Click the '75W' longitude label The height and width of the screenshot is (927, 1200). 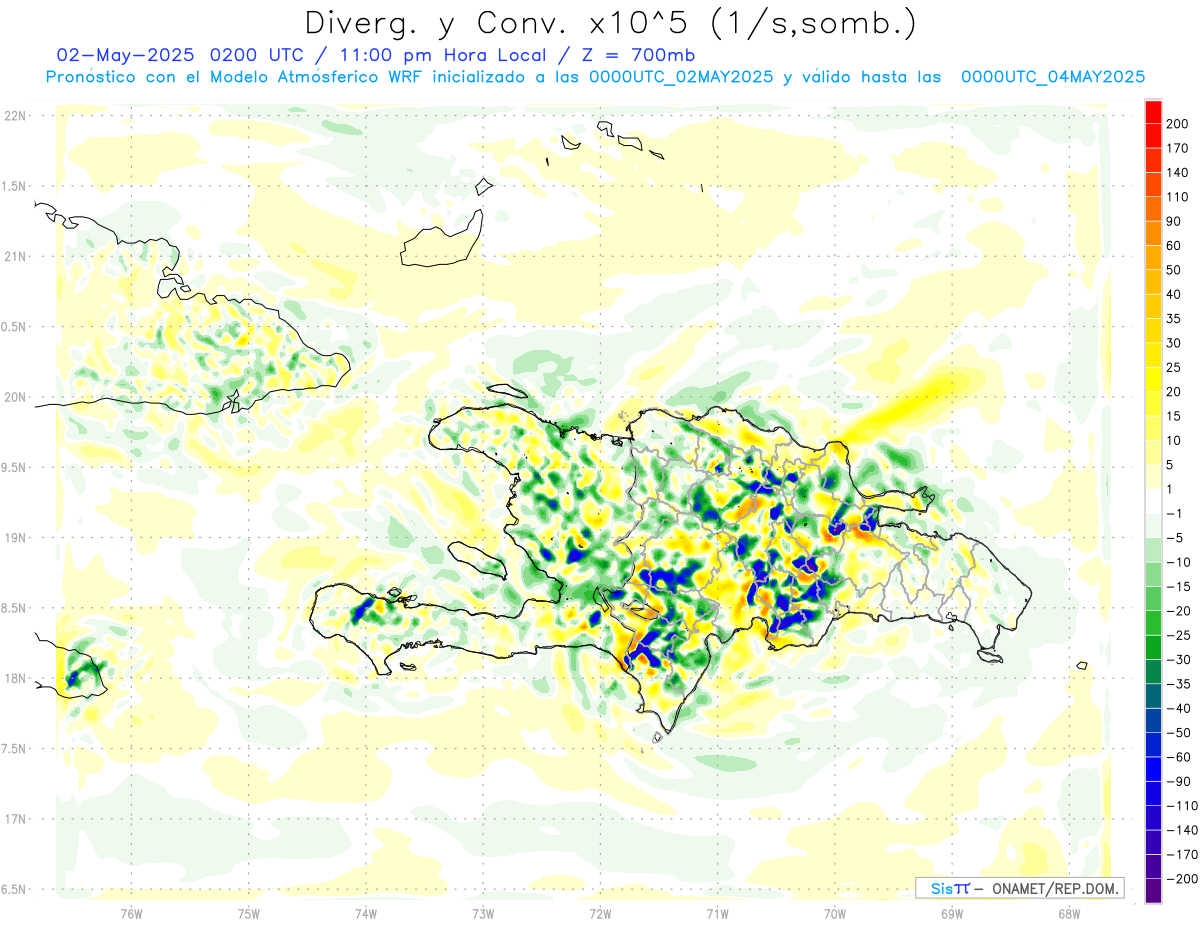(x=249, y=913)
